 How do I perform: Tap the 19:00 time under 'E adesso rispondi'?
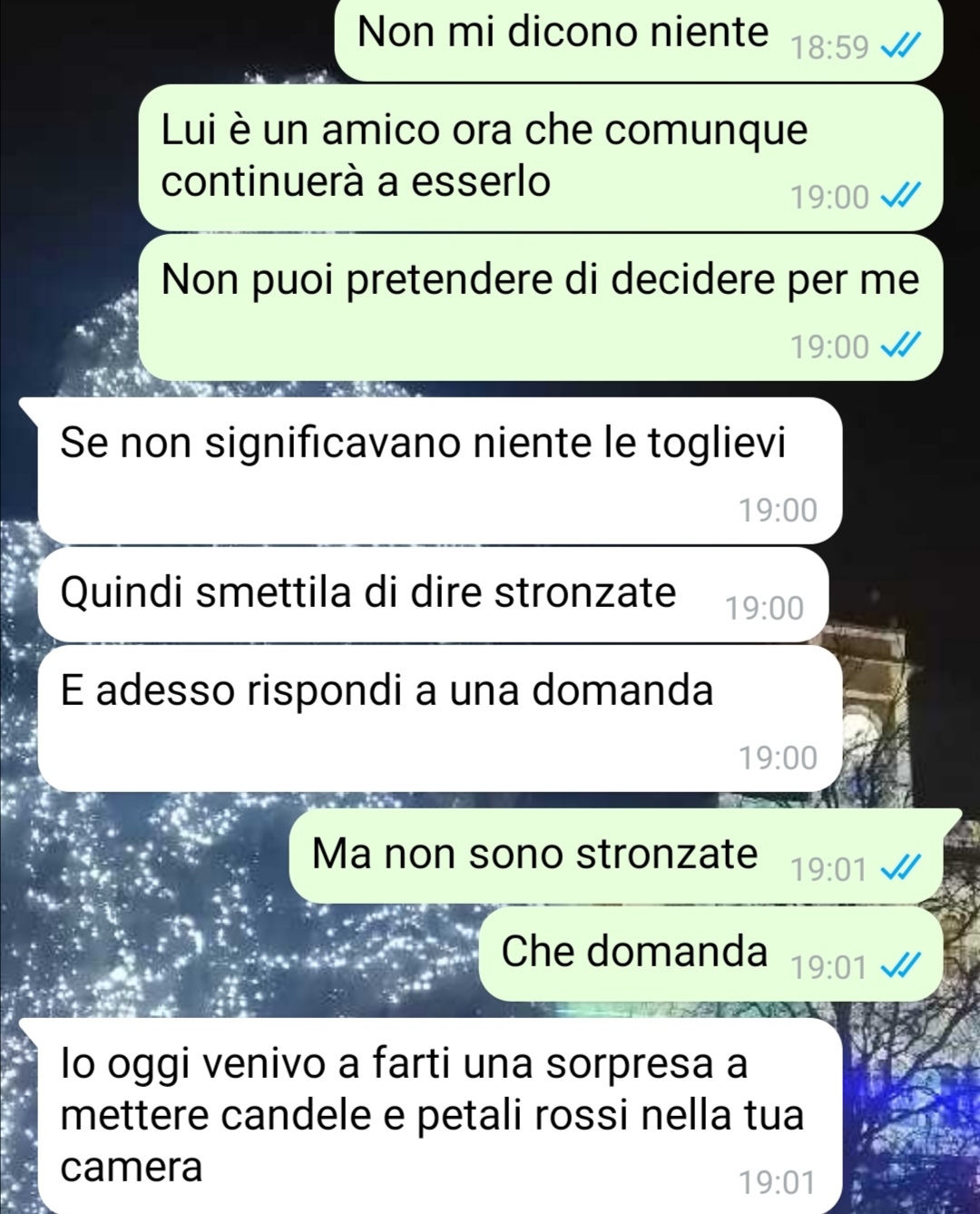tap(778, 758)
